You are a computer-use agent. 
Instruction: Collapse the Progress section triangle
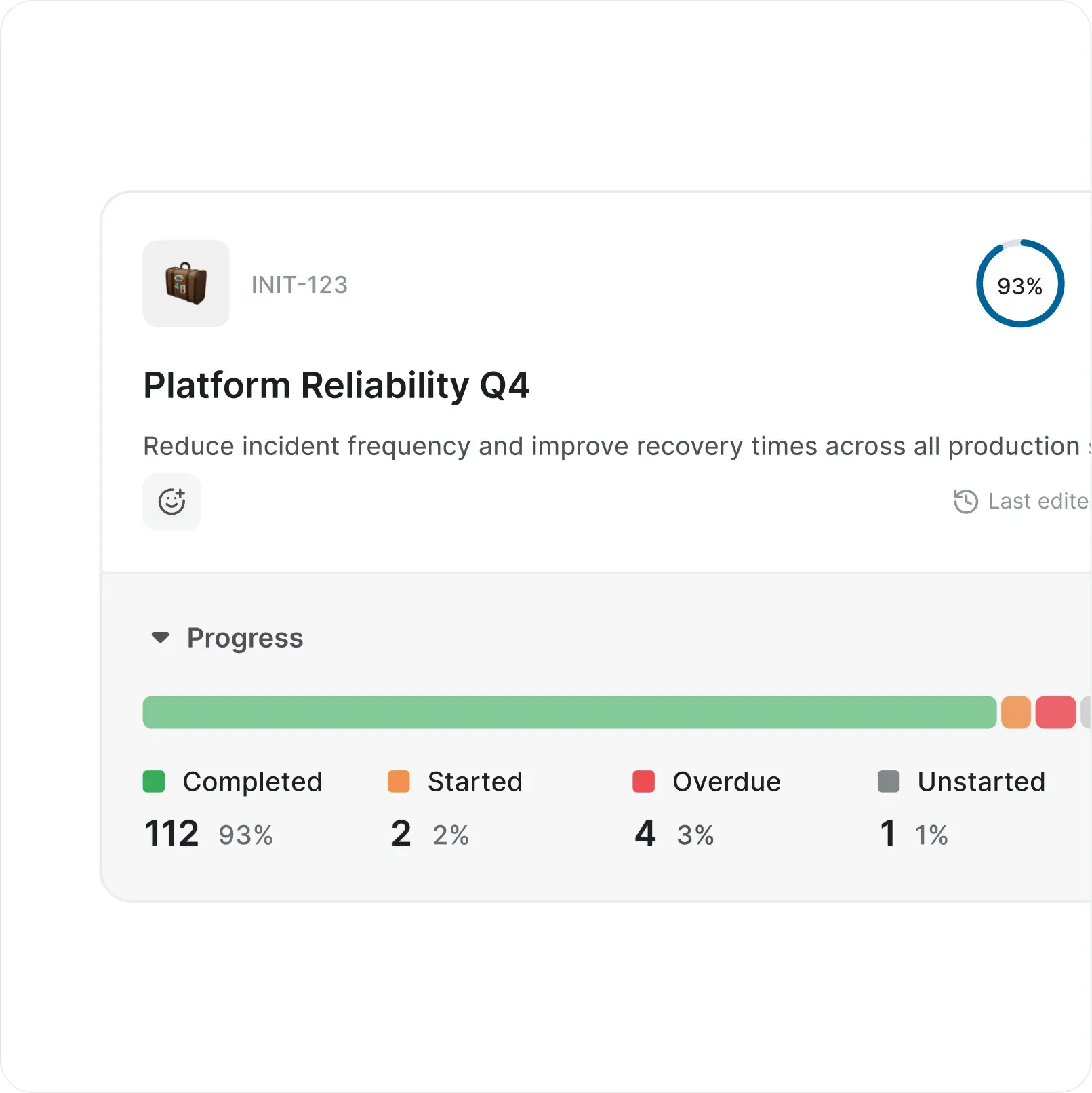161,637
